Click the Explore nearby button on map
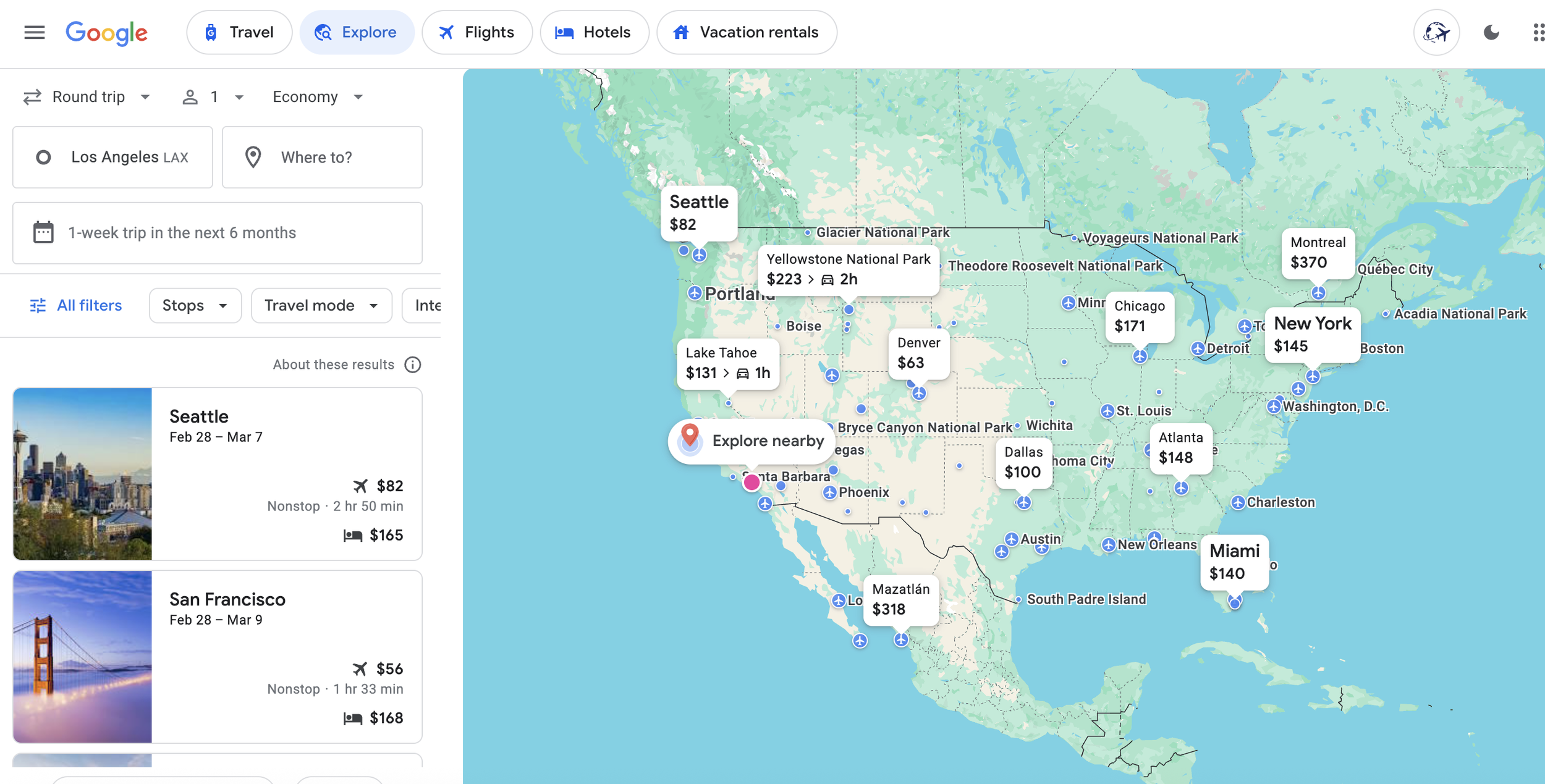Image resolution: width=1545 pixels, height=784 pixels. coord(751,440)
